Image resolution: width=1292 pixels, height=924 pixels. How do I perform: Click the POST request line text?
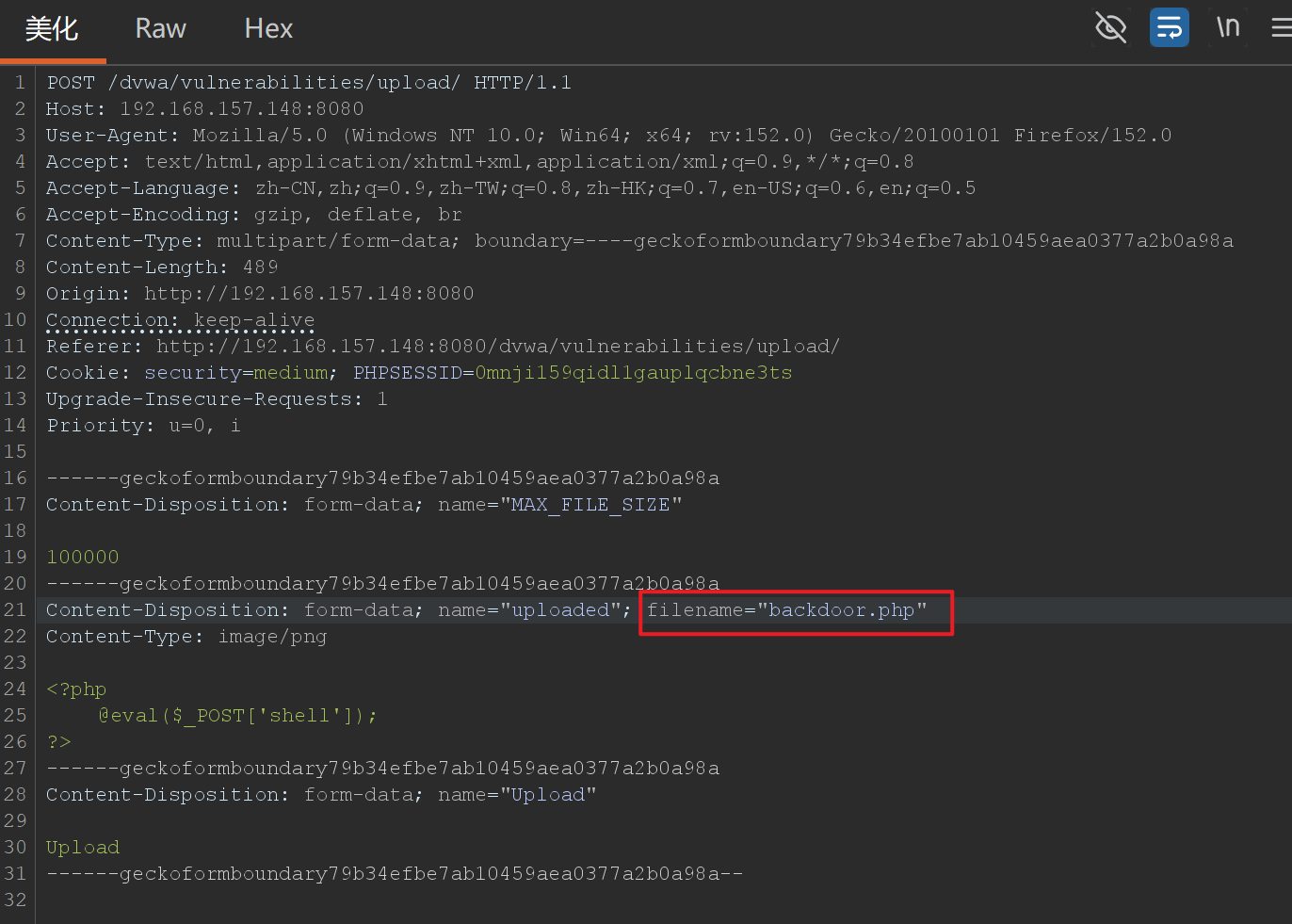309,83
